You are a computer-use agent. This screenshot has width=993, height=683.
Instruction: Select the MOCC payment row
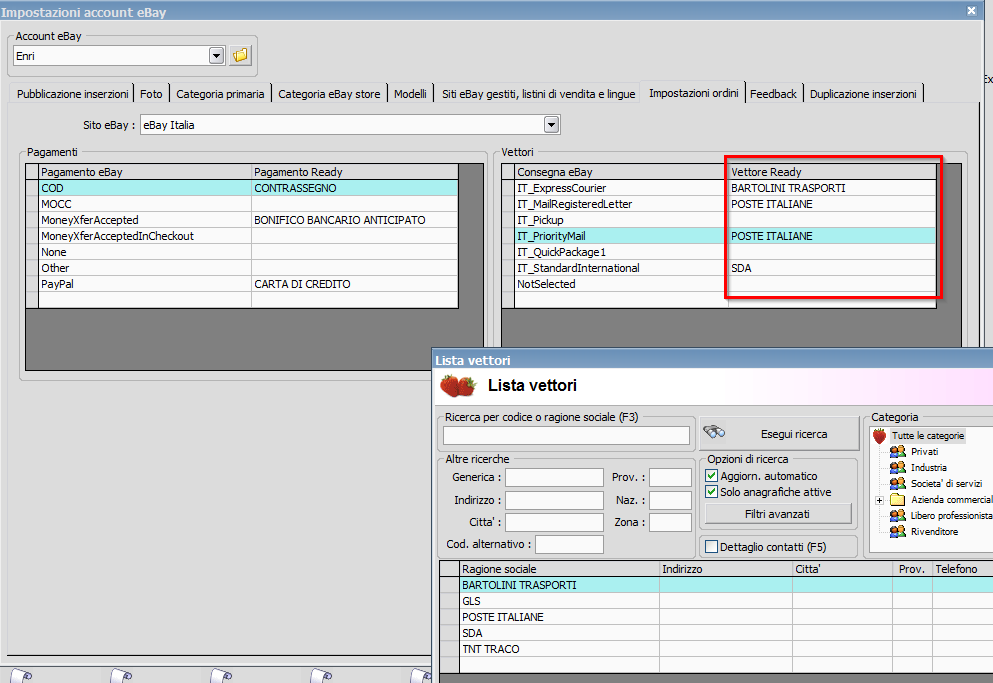click(242, 204)
